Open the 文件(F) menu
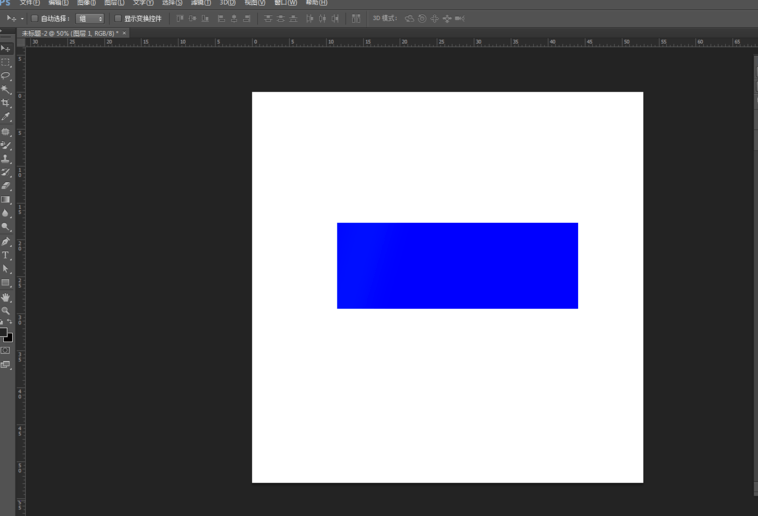Image resolution: width=758 pixels, height=516 pixels. point(29,2)
